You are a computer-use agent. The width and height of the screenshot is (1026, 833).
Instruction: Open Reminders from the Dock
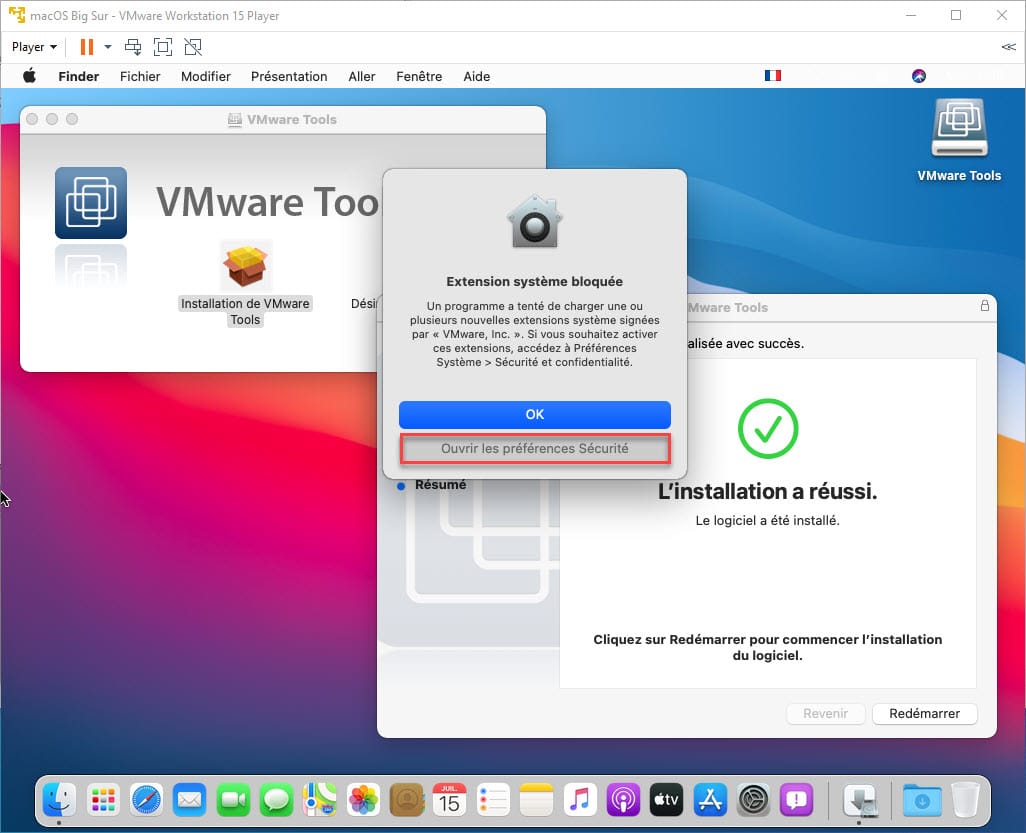(x=493, y=800)
